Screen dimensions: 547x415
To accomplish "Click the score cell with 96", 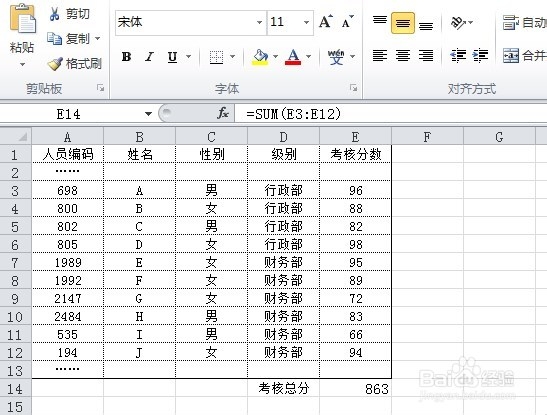I will click(355, 190).
